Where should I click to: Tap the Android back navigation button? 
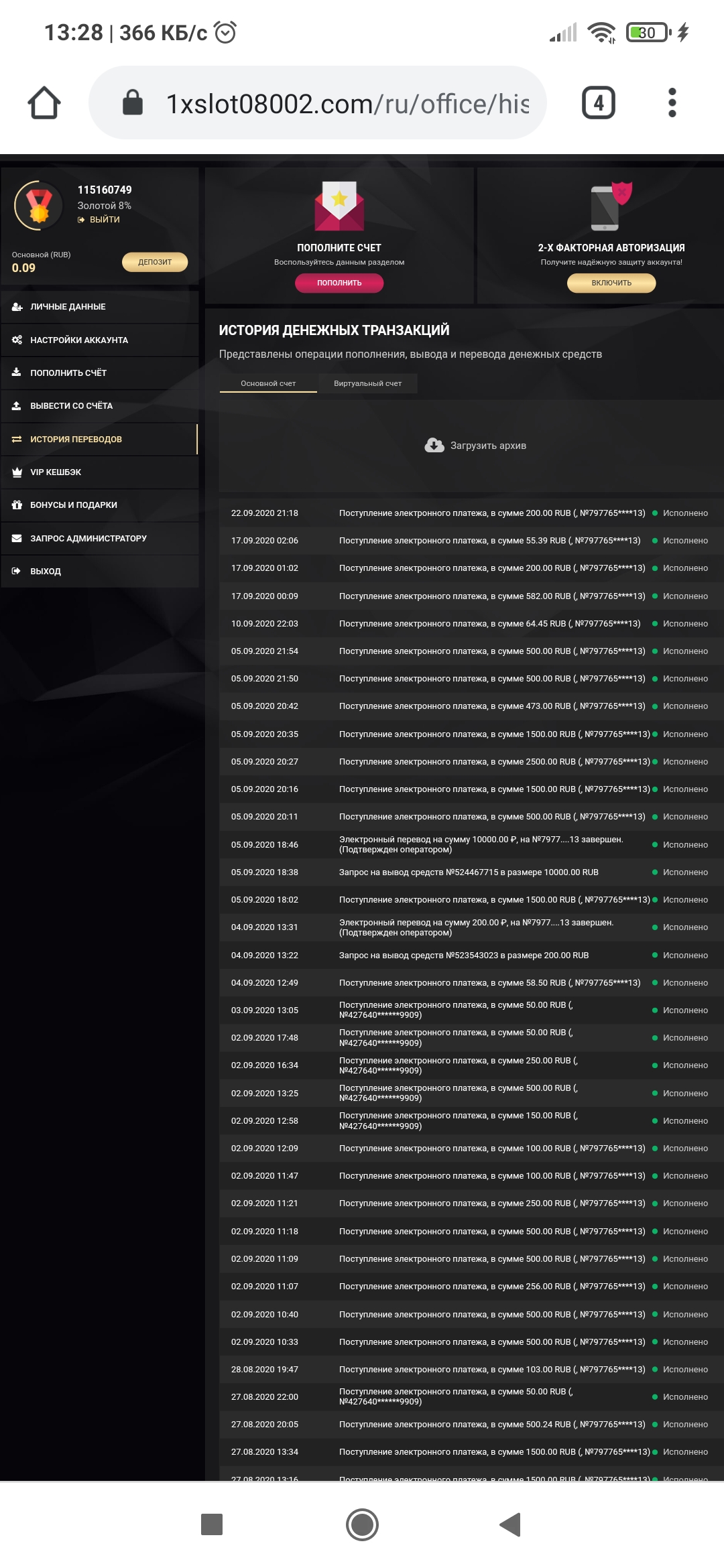510,1524
